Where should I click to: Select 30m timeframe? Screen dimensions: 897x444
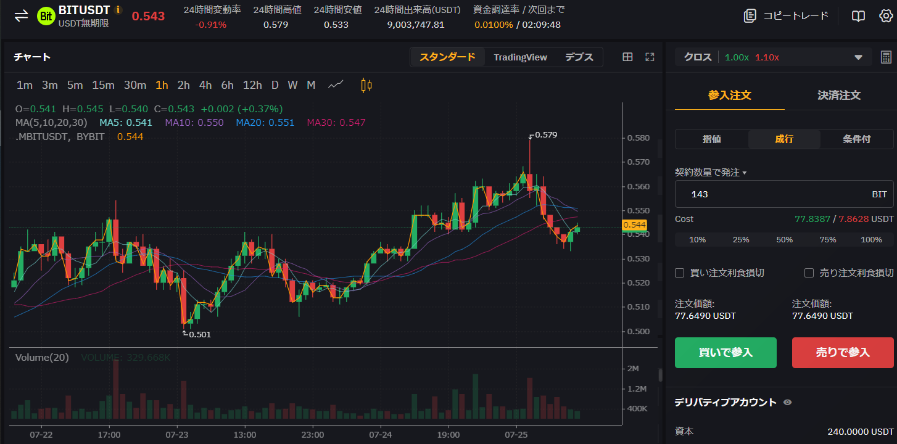(x=135, y=85)
